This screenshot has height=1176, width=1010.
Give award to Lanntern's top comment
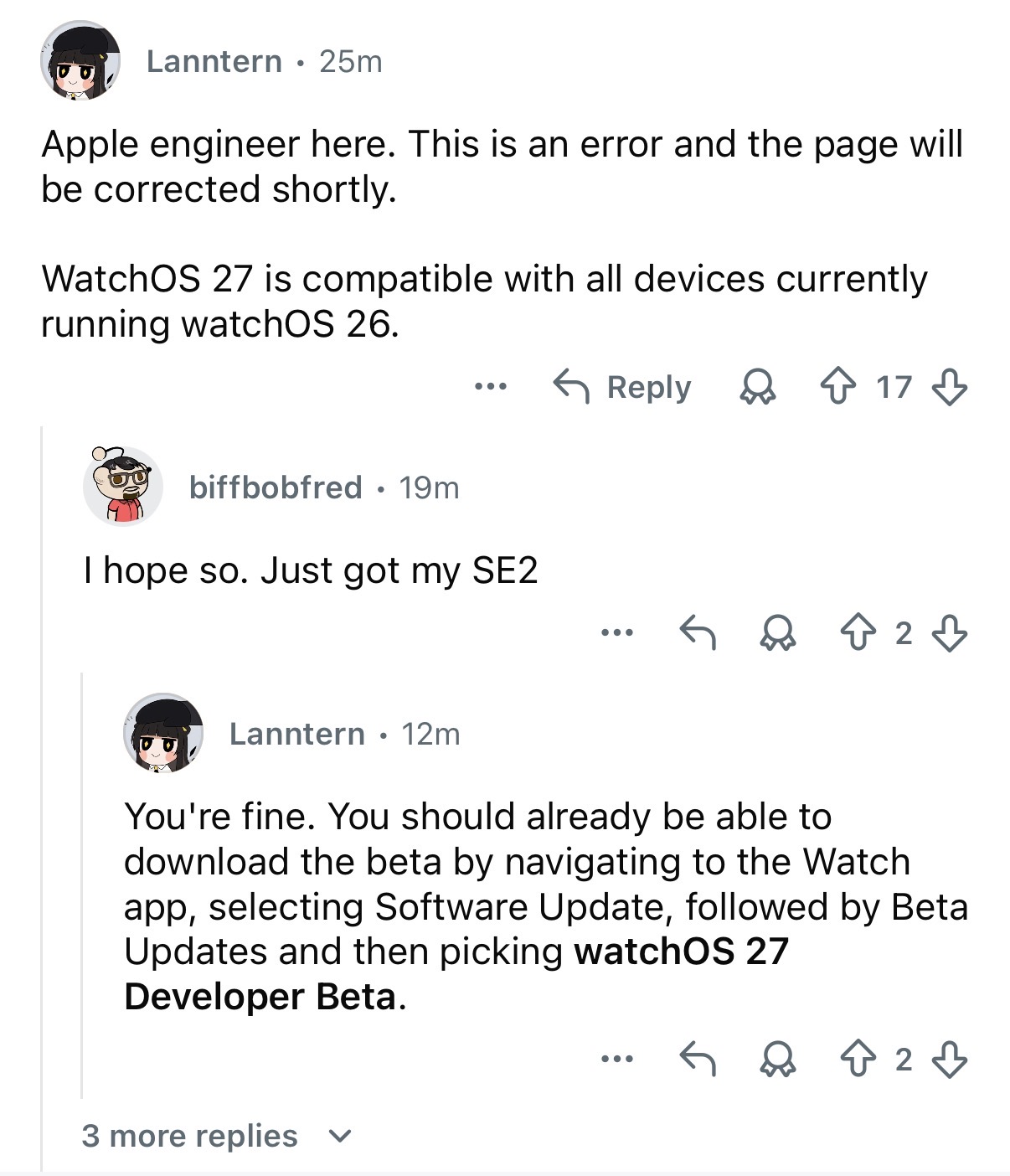pyautogui.click(x=757, y=388)
